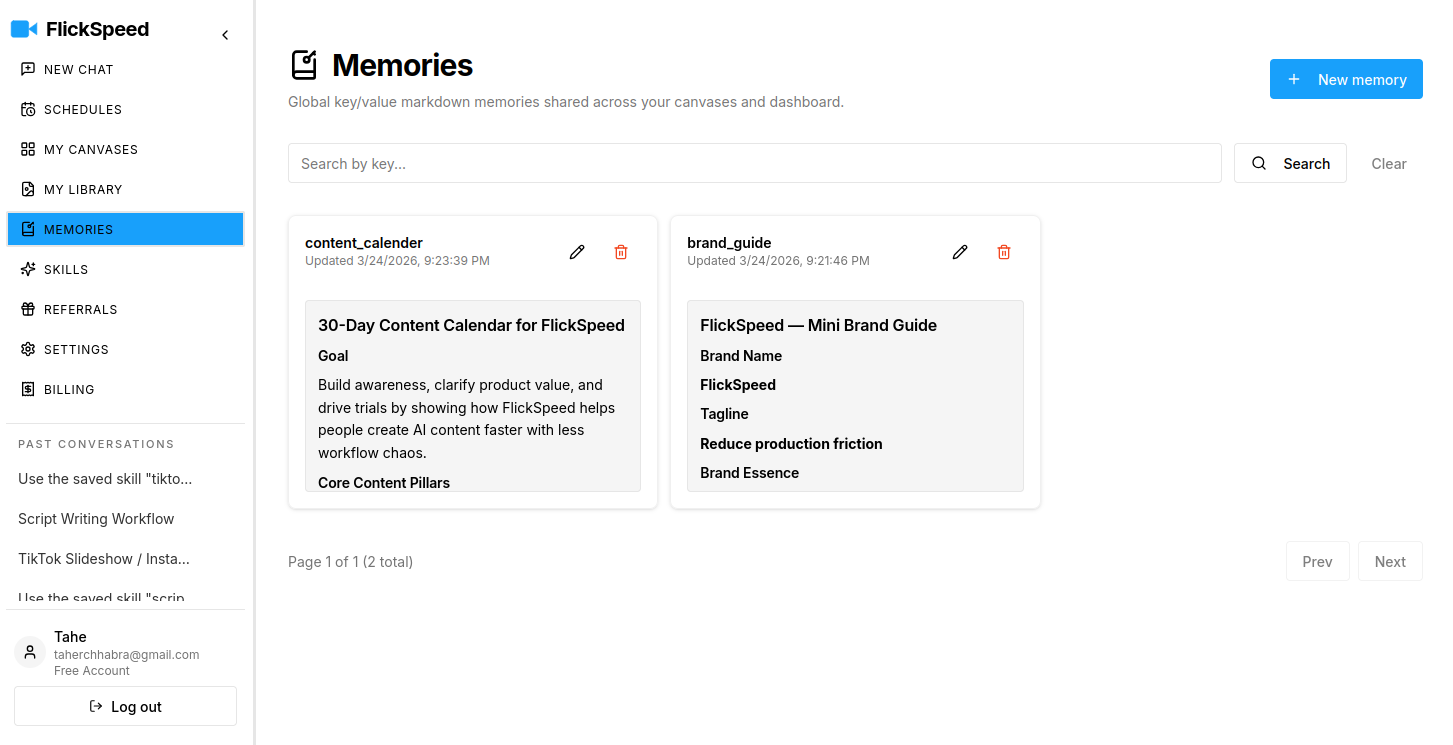Viewport: 1453px width, 745px height.
Task: Click the plus icon on New memory
Action: (x=1294, y=79)
